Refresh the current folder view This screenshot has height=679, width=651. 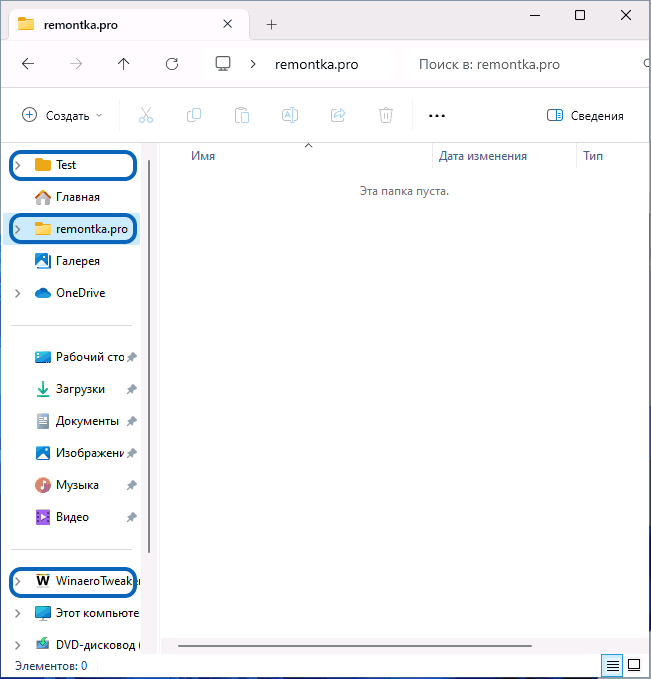coord(172,64)
